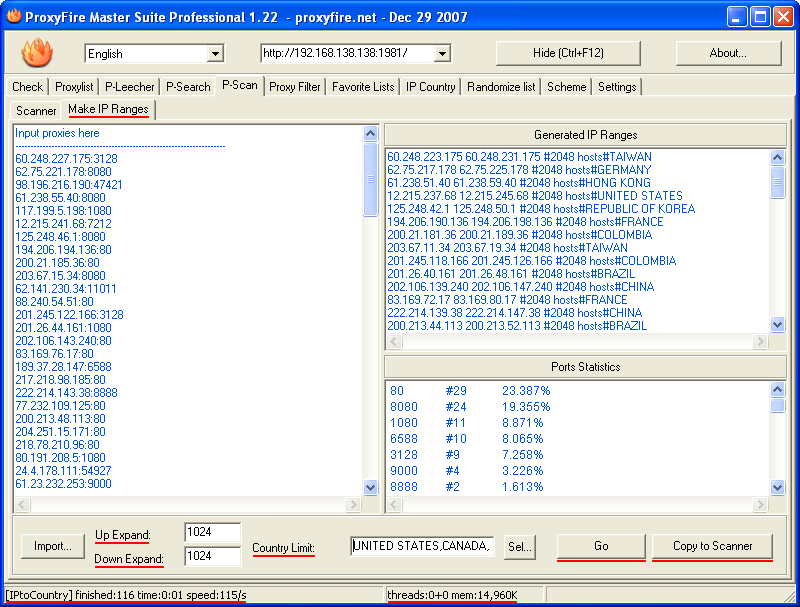800x607 pixels.
Task: Click the Up Expand value field
Action: tap(212, 532)
